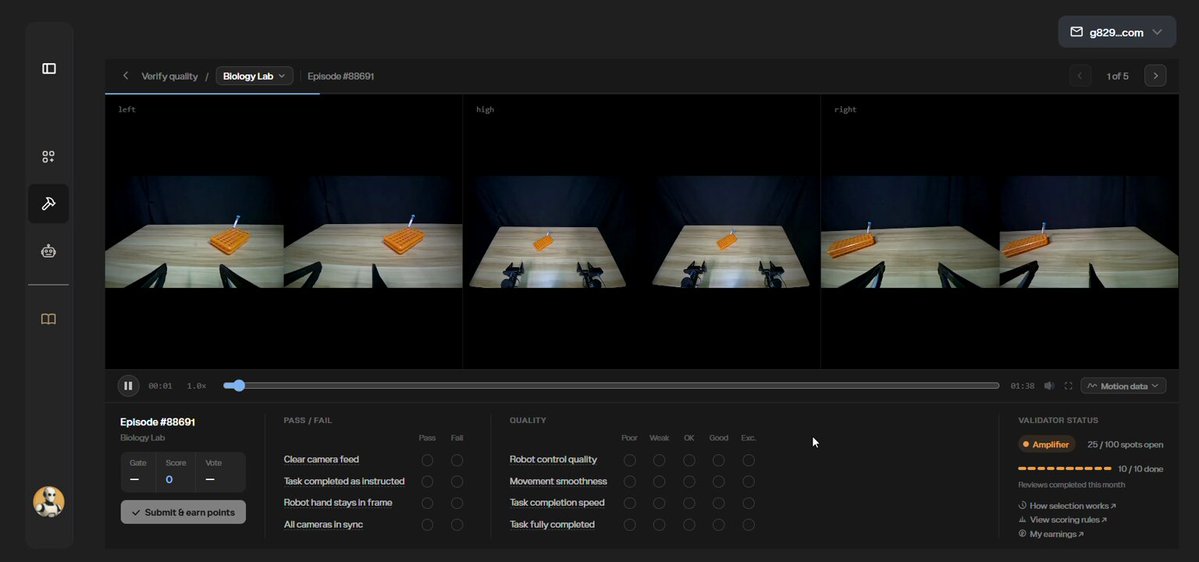Screen dimensions: 1199x562
Task: Open the book guide icon in sidebar
Action: [x=48, y=320]
